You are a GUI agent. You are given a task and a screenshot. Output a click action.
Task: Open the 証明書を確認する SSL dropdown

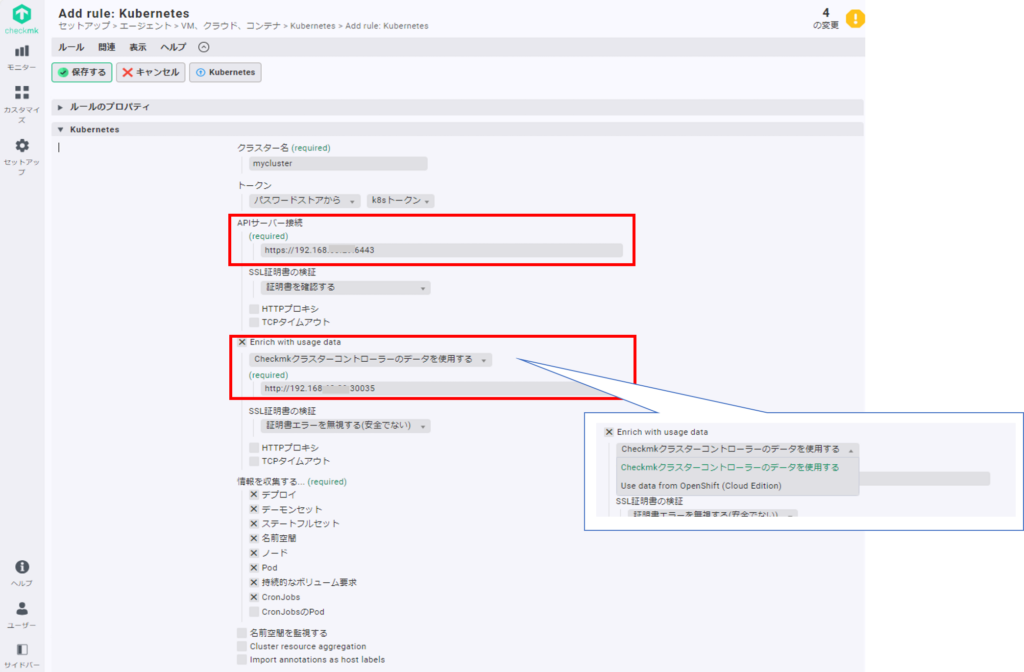[x=345, y=287]
